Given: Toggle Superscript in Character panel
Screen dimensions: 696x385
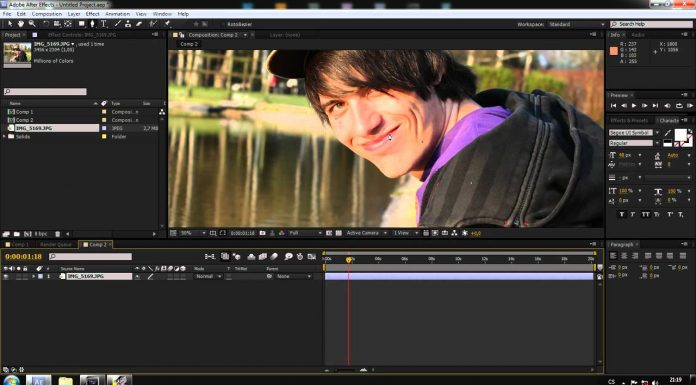Looking at the screenshot, I should [x=669, y=214].
